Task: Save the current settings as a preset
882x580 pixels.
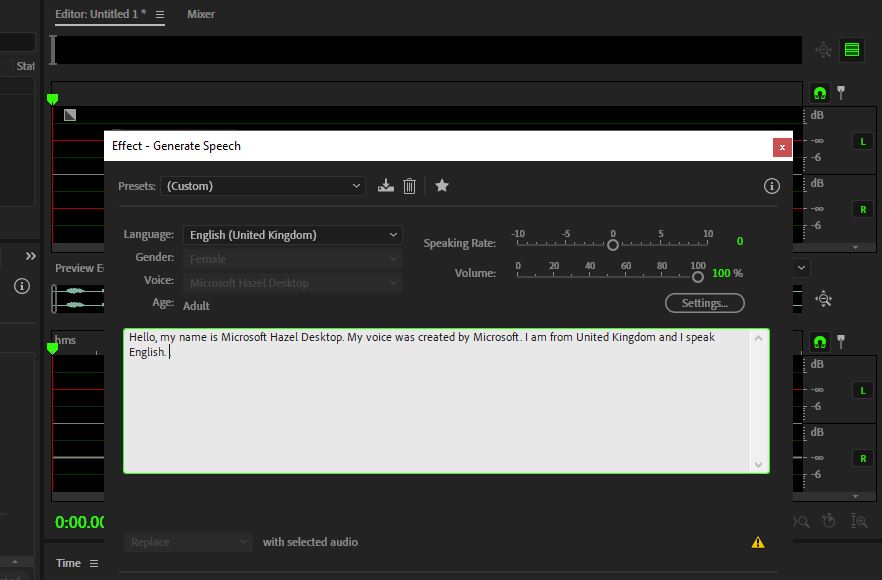Action: pyautogui.click(x=385, y=186)
